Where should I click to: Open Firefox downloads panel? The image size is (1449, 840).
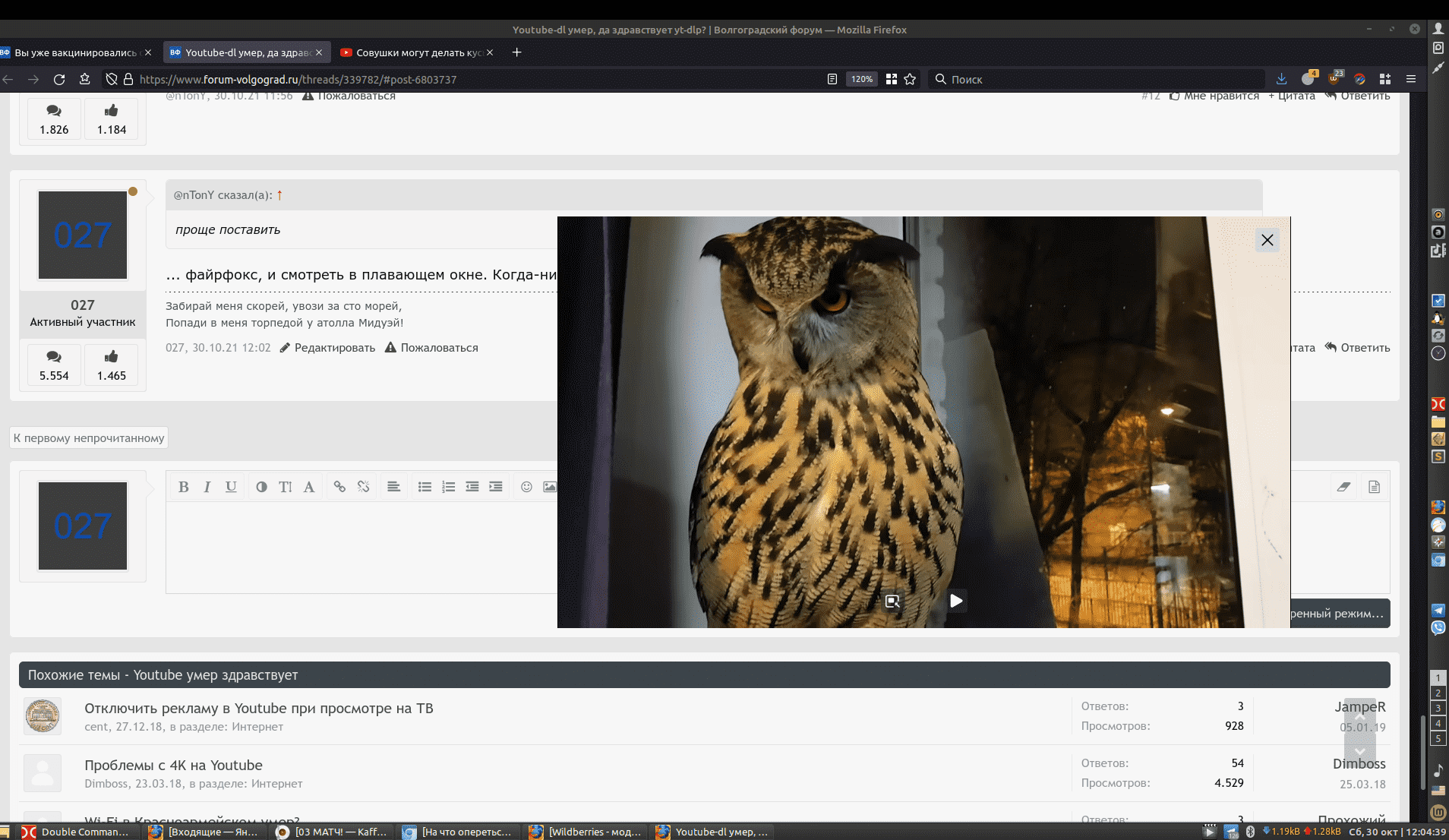(1281, 79)
